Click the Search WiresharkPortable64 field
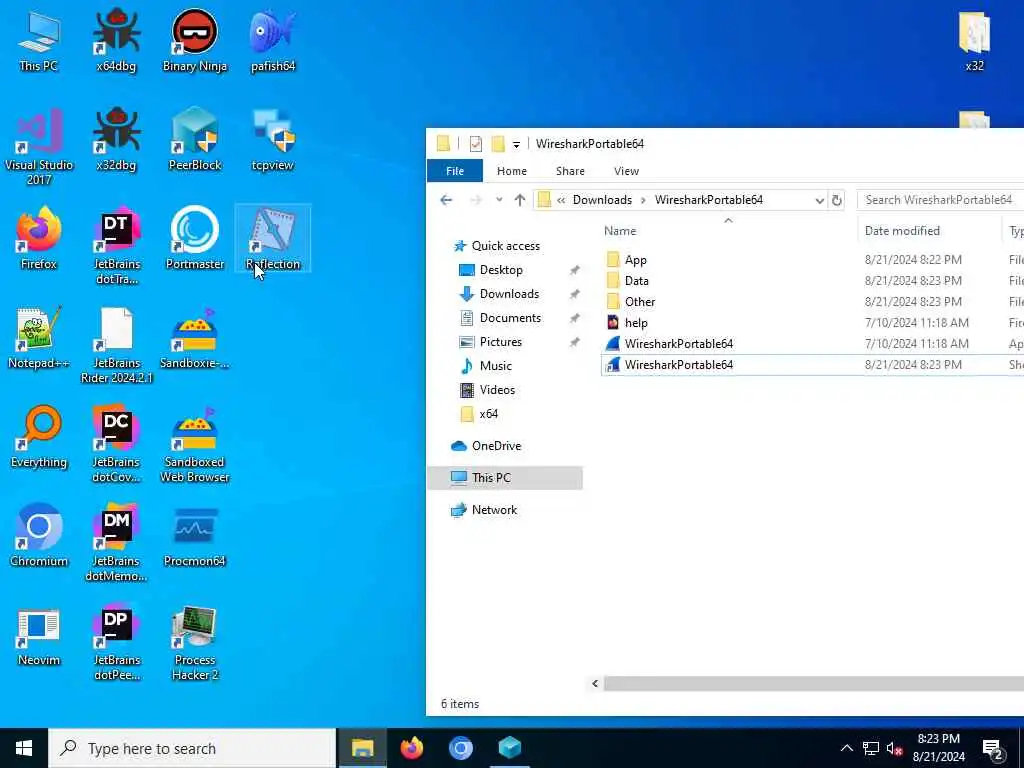Screen dimensions: 1024x768 pyautogui.click(x=940, y=200)
